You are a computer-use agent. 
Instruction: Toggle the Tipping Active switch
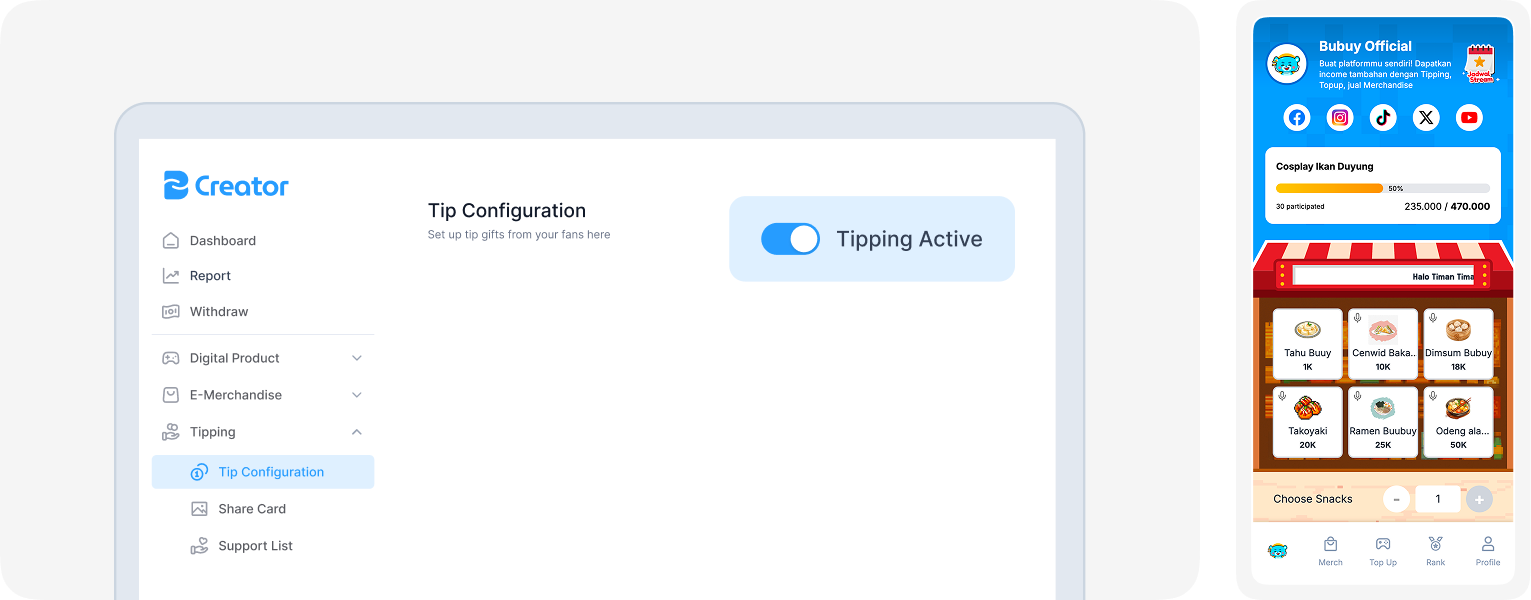(790, 239)
